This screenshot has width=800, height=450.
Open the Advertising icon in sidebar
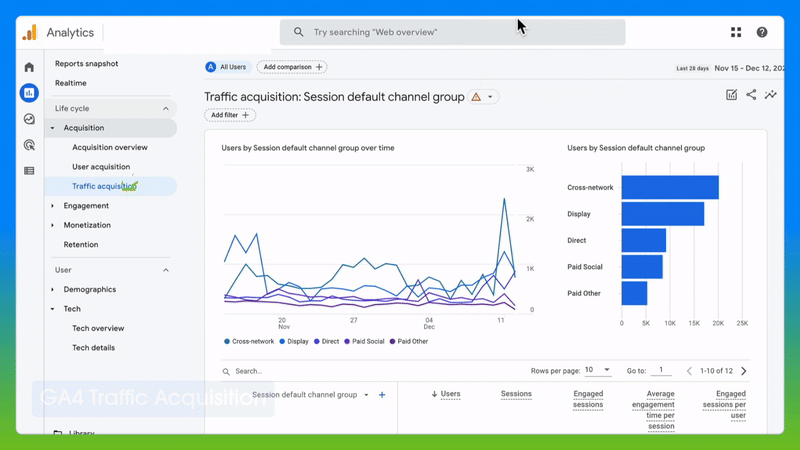[29, 145]
